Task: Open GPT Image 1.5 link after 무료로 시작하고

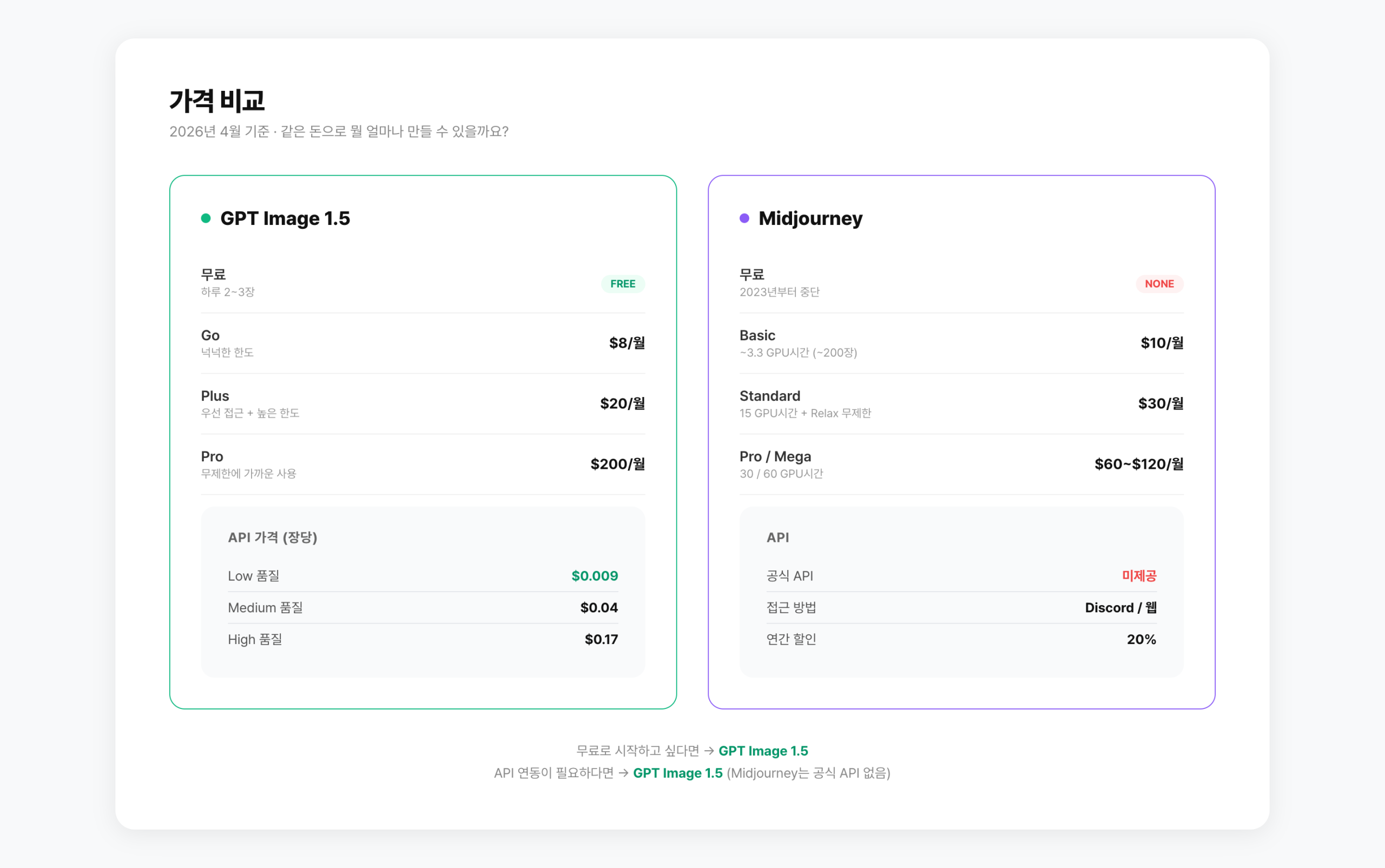Action: [x=762, y=751]
